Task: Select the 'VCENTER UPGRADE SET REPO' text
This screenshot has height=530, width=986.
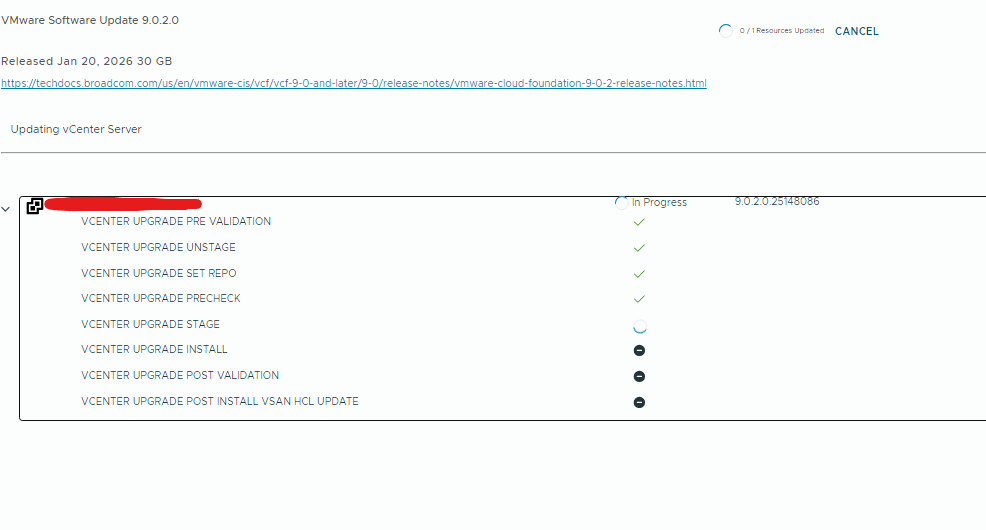Action: (x=158, y=273)
